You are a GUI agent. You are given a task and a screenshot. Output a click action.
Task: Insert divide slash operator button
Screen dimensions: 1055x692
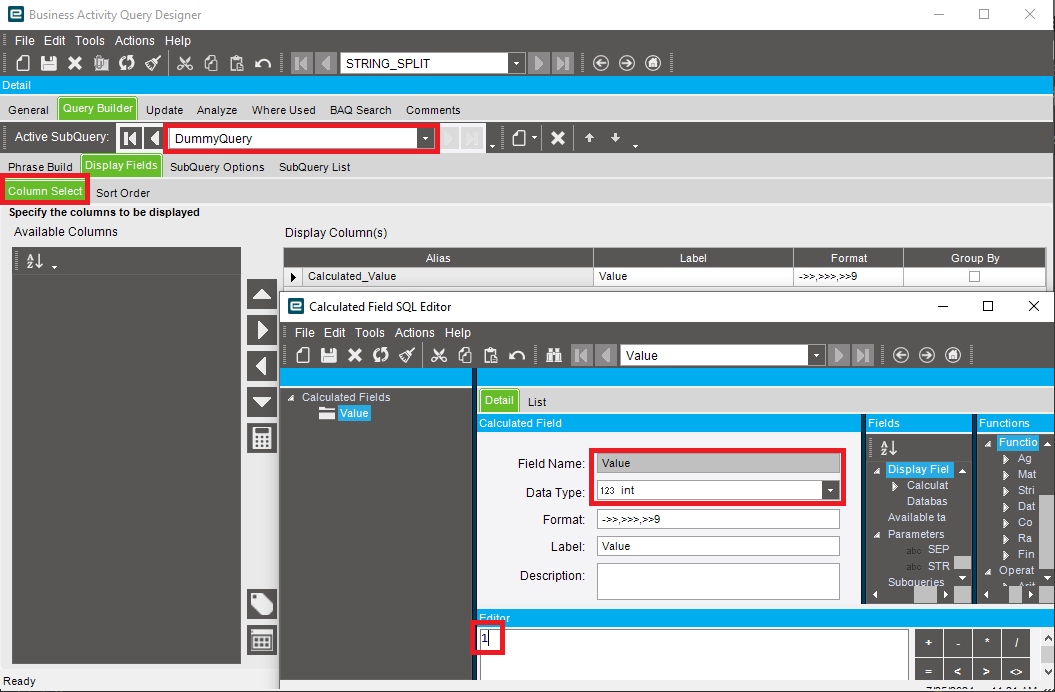tap(1016, 643)
